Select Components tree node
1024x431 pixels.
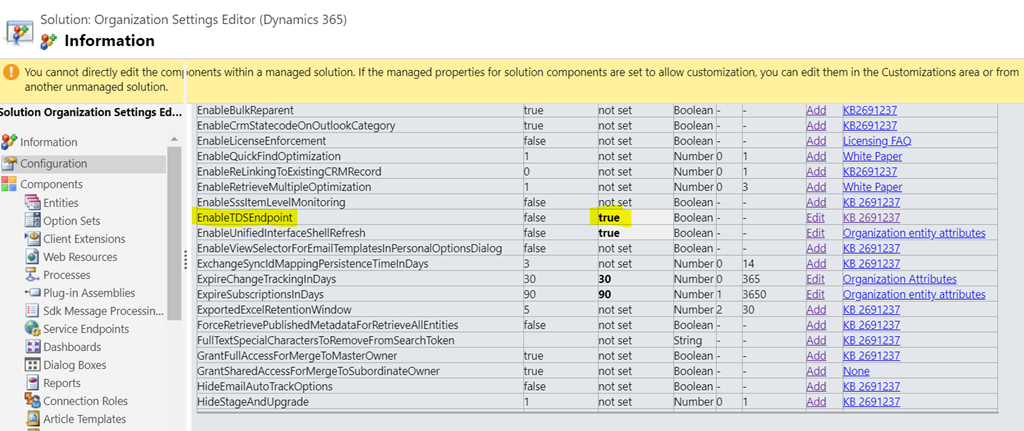52,184
